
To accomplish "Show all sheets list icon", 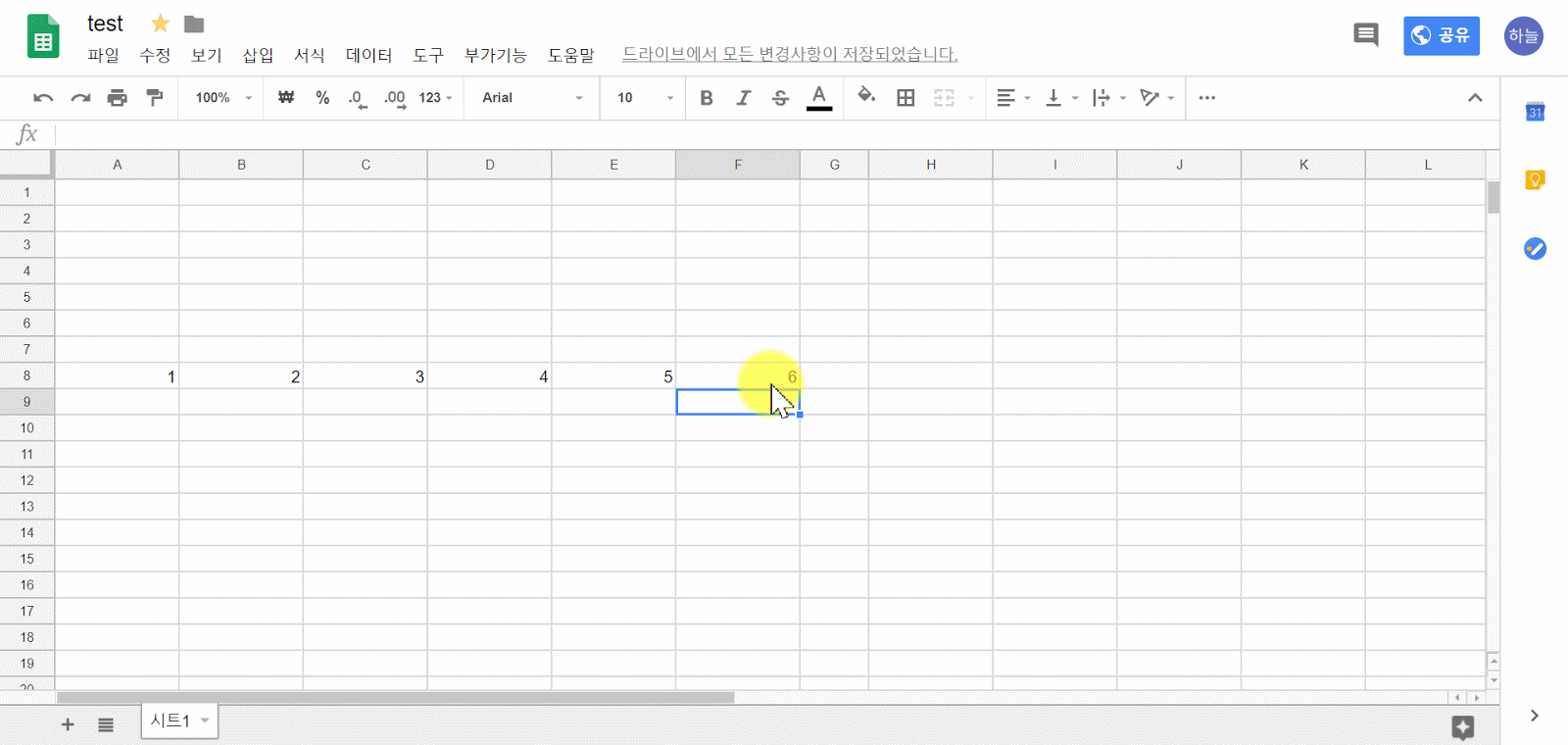I will click(106, 724).
